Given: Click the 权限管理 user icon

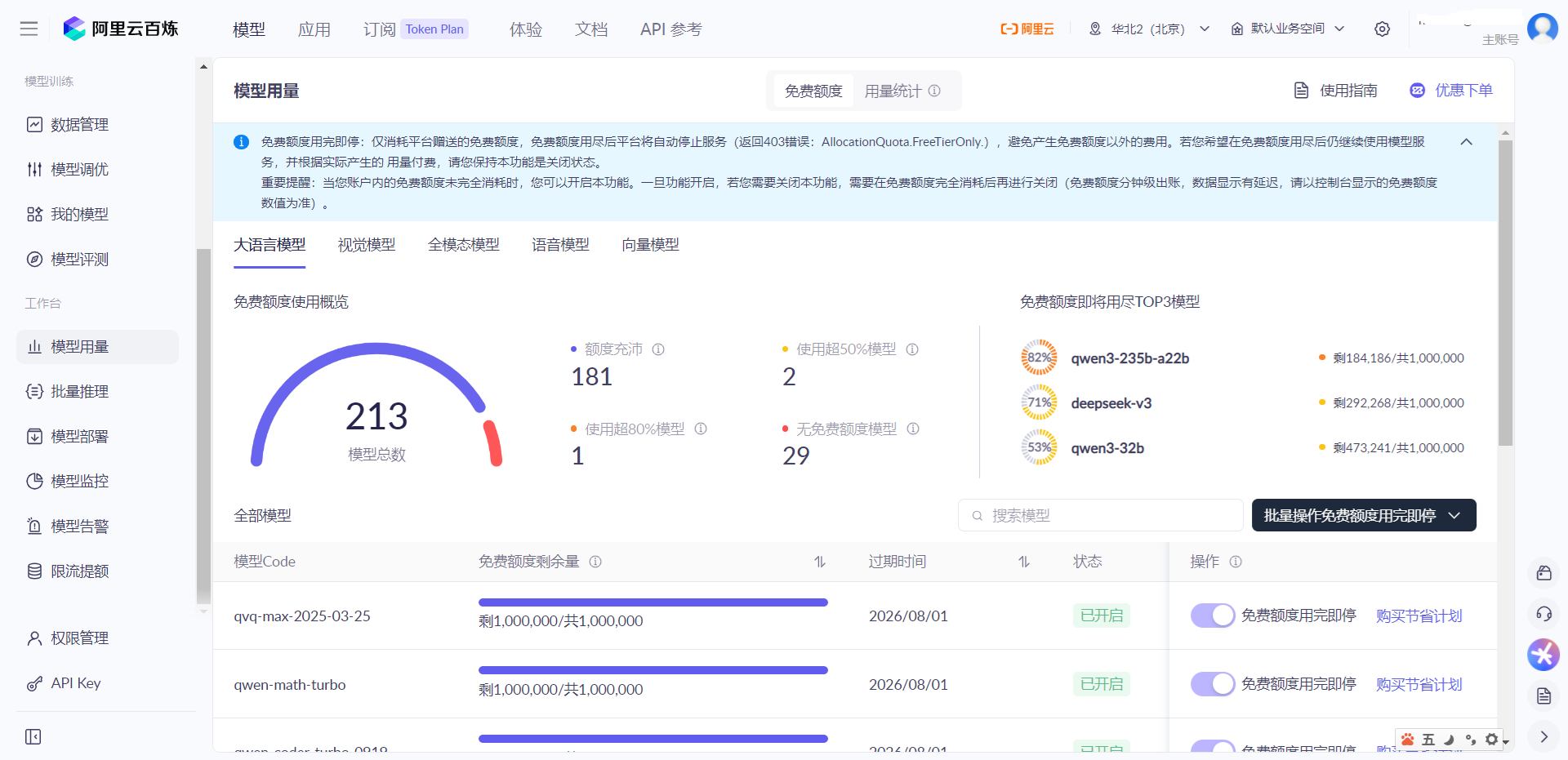Looking at the screenshot, I should click(x=34, y=638).
